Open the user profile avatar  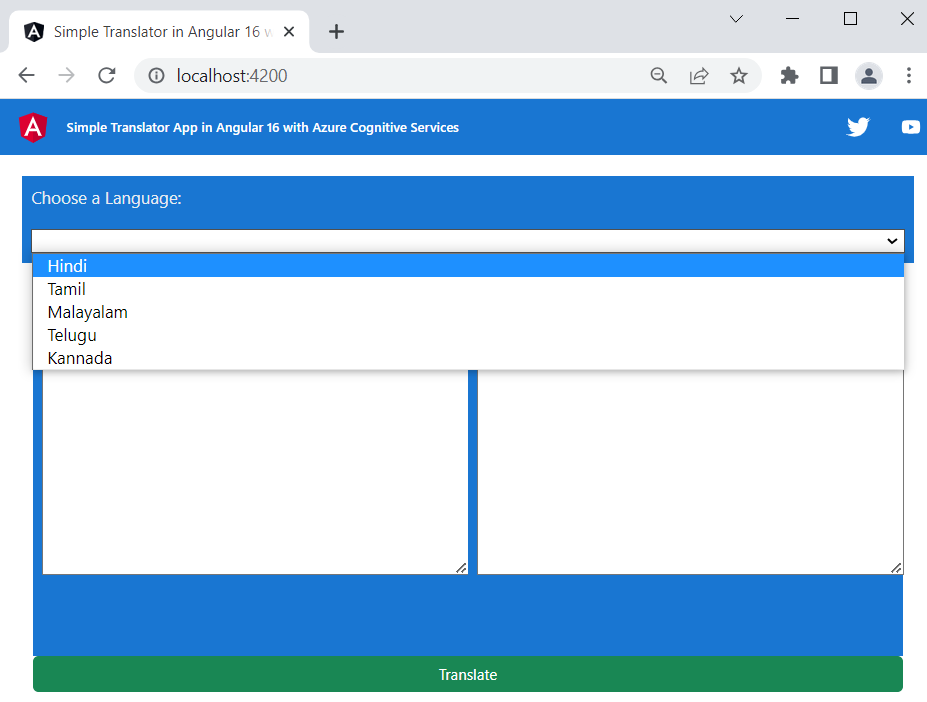coord(868,76)
